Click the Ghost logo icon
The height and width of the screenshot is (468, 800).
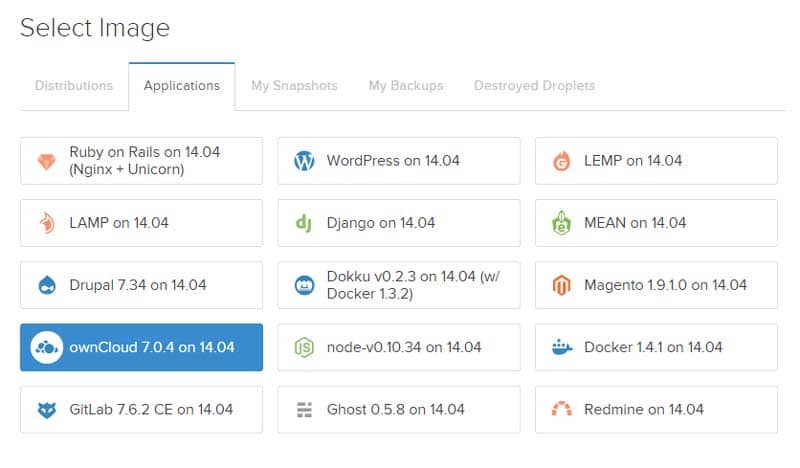[x=304, y=410]
